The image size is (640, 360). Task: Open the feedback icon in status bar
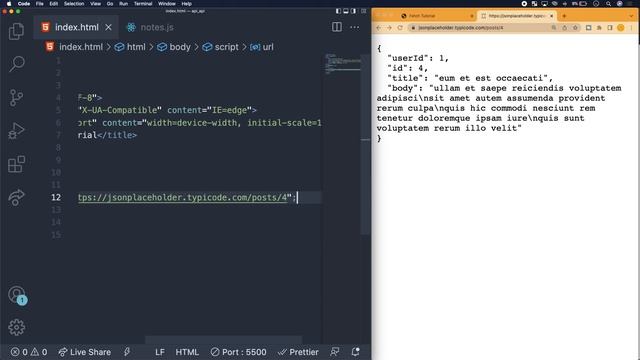335,352
